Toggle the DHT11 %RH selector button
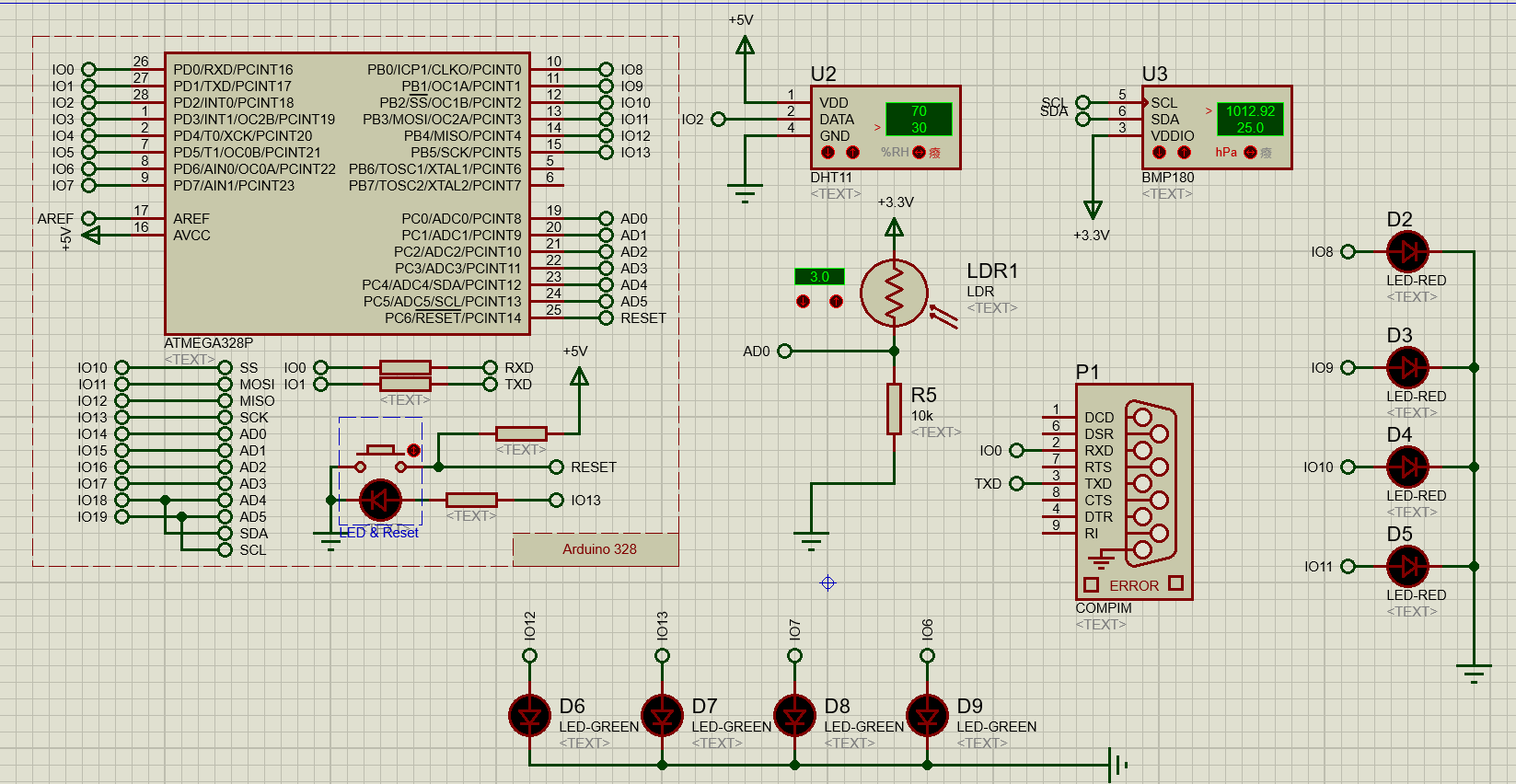The width and height of the screenshot is (1516, 784). point(919,153)
